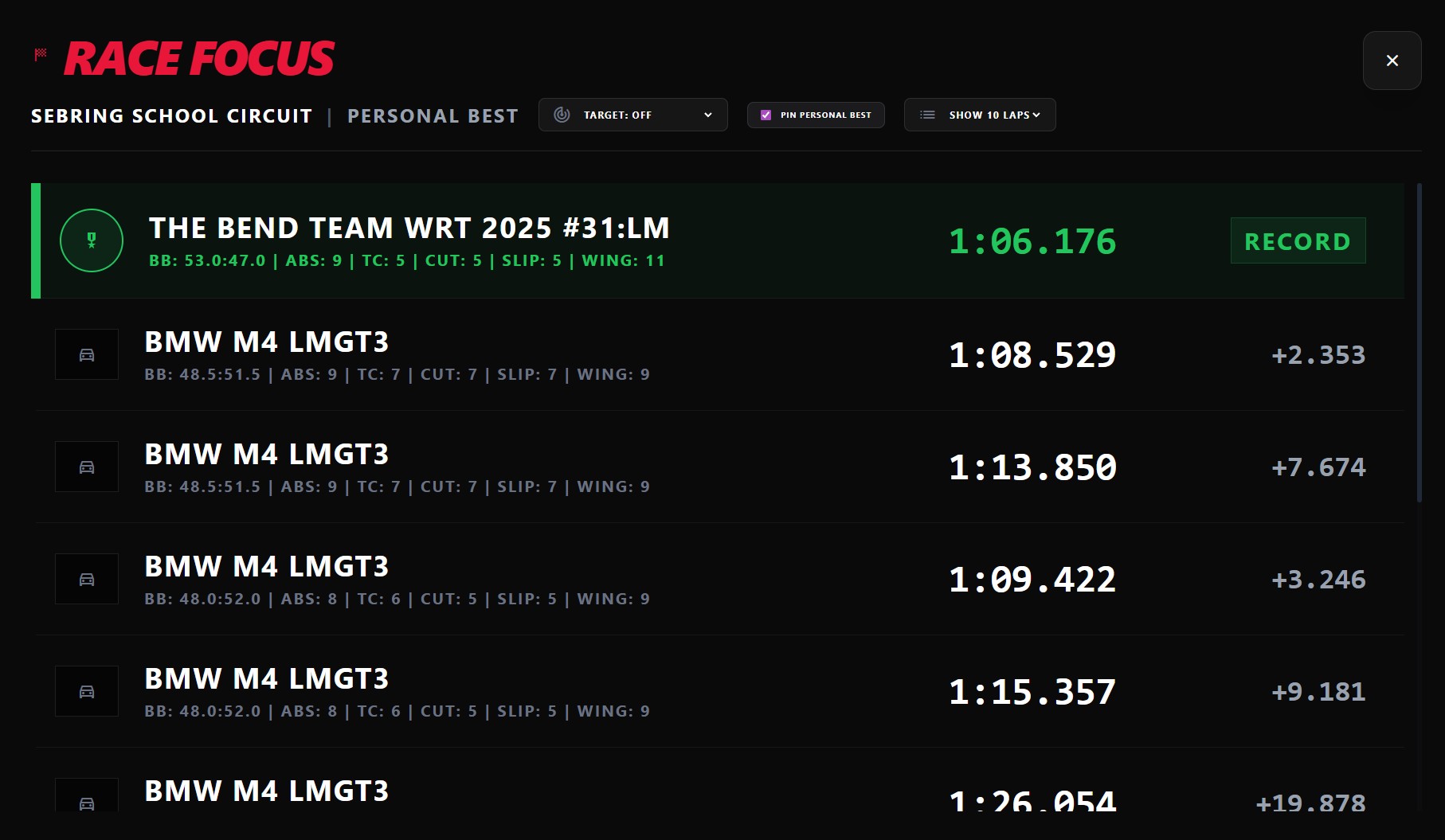Click car icon beside the 1:09.422 lap
Viewport: 1445px width, 840px height.
[x=87, y=579]
